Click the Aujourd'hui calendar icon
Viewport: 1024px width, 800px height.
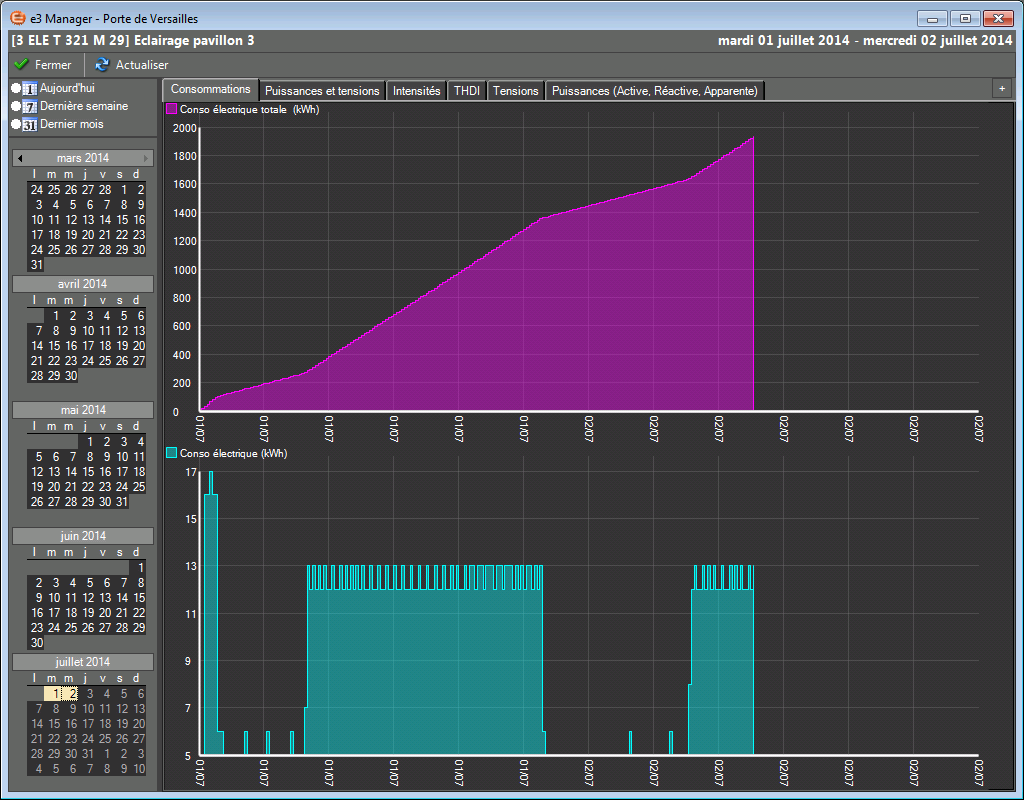click(x=29, y=89)
